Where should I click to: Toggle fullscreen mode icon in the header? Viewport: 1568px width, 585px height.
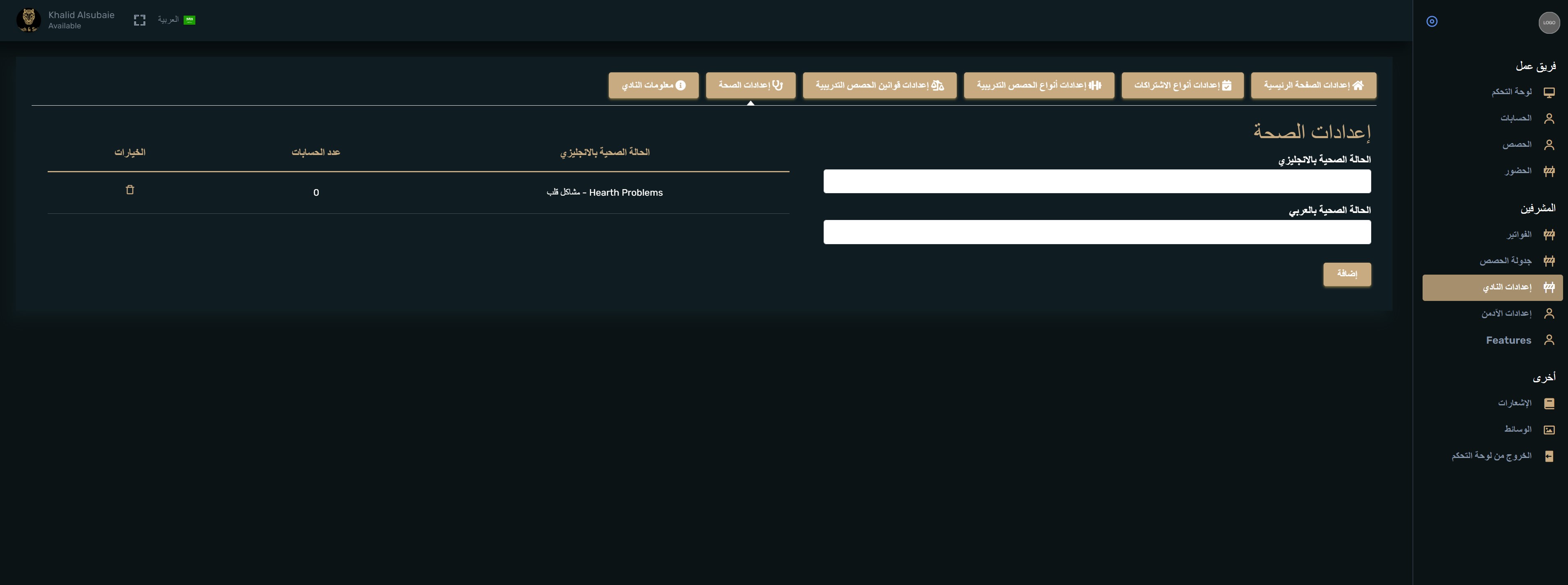click(139, 20)
